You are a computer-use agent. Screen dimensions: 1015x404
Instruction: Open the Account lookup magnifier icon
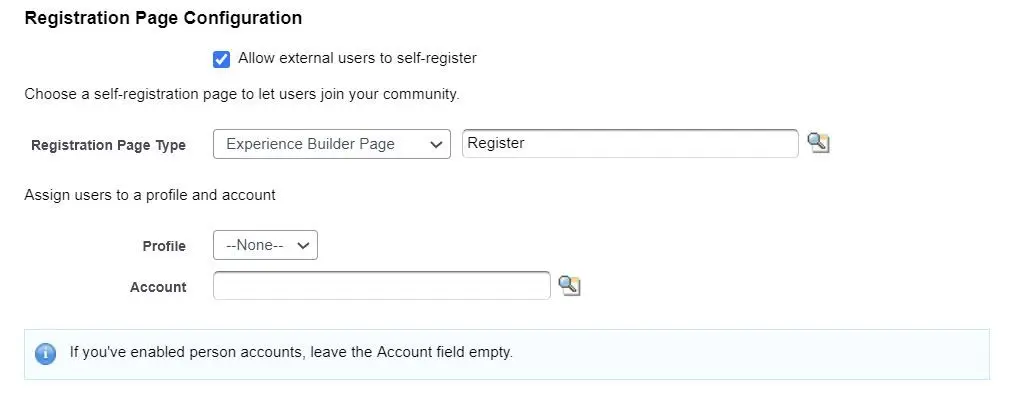click(569, 286)
